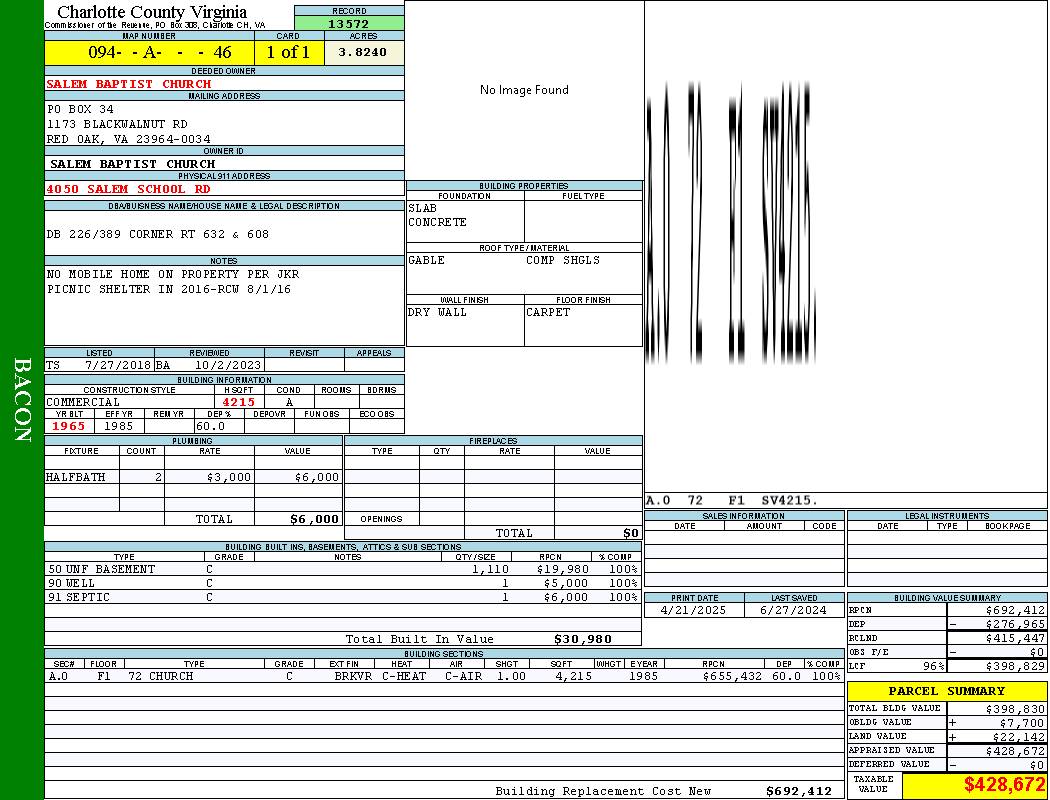The width and height of the screenshot is (1050, 800).
Task: Click the note PICNIC SHELTER IN 2016-RCW 8/1/16
Action: point(169,289)
